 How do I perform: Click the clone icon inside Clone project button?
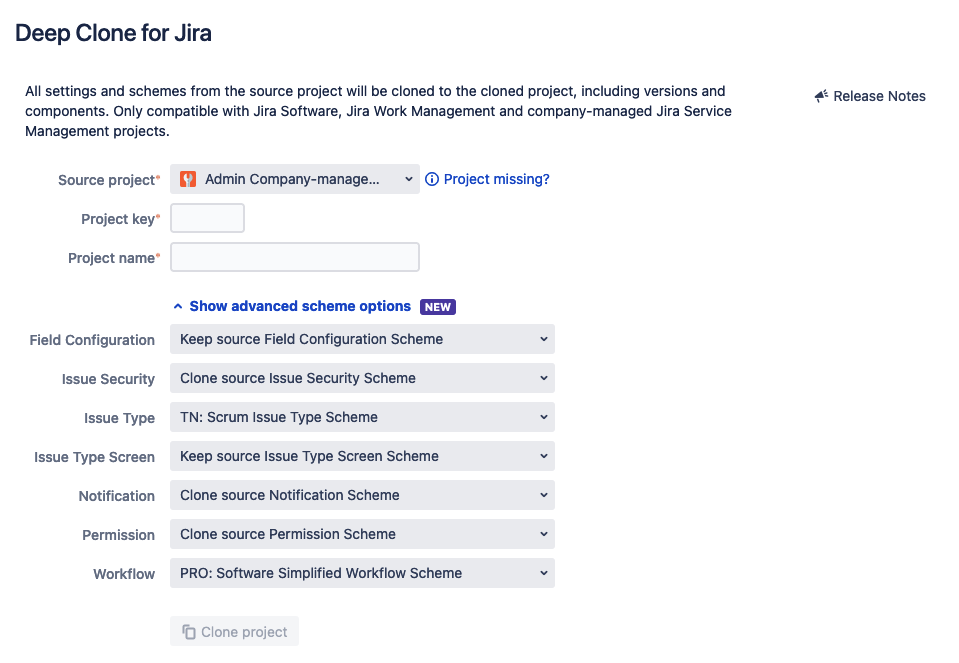point(190,631)
